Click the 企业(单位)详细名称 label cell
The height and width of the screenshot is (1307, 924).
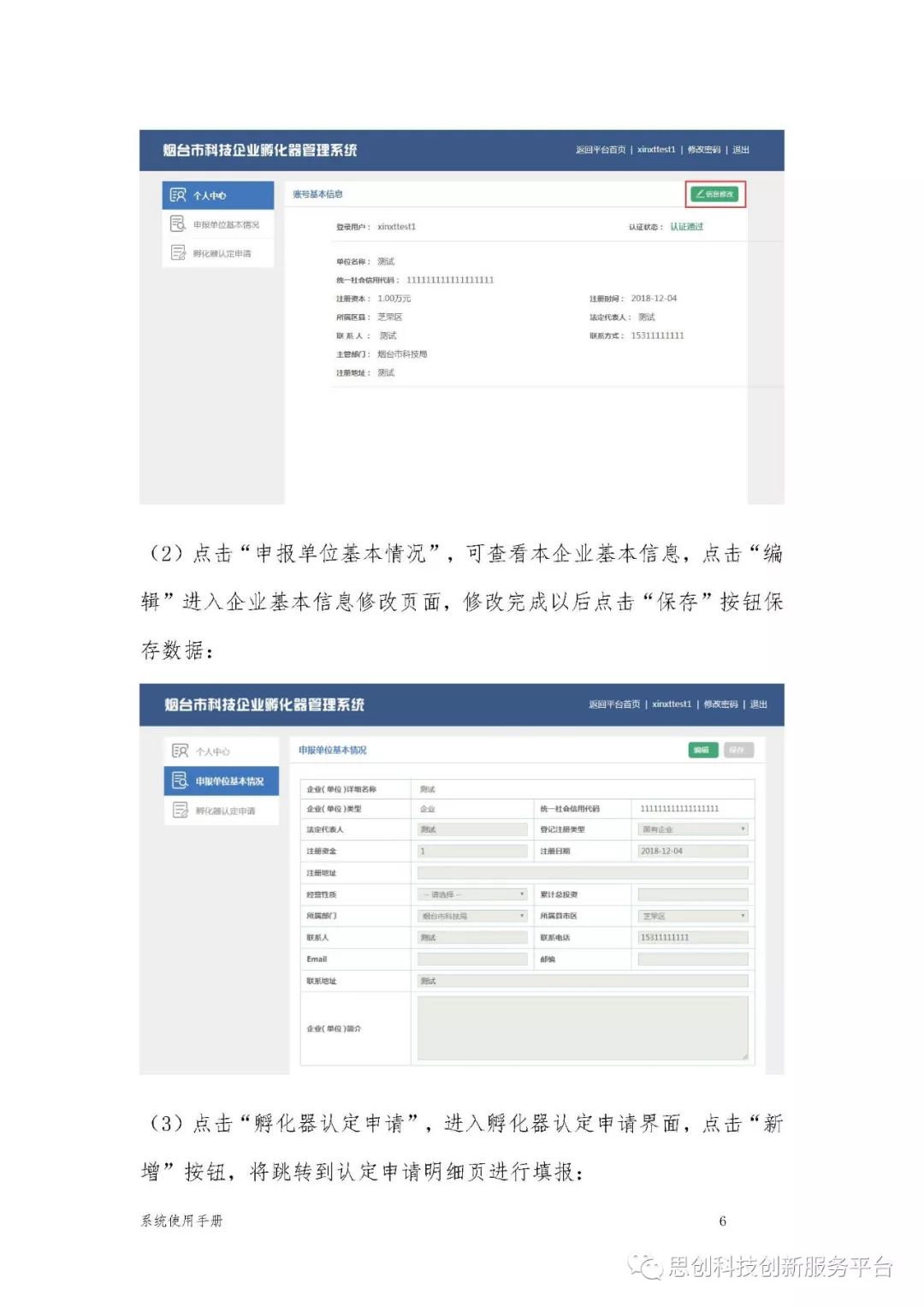(355, 789)
